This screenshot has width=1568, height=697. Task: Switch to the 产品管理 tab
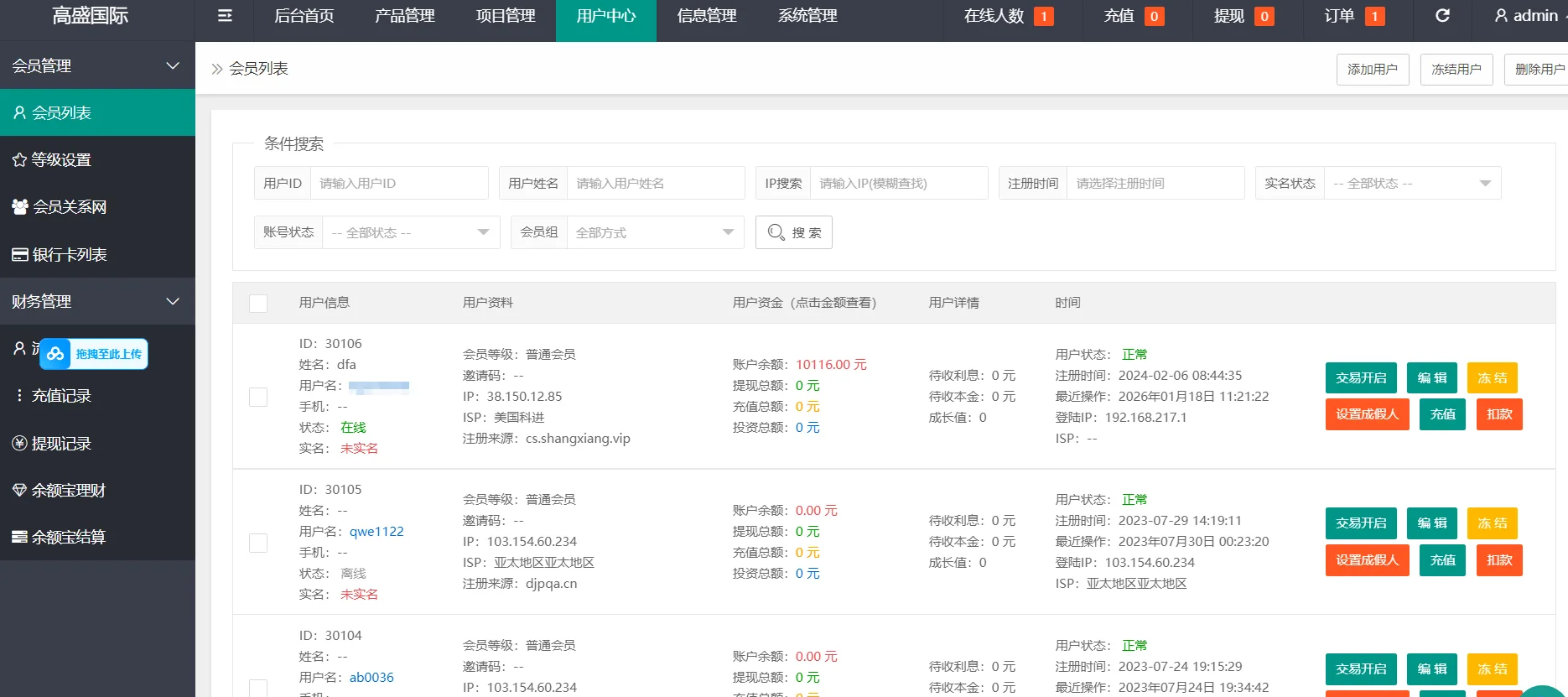405,16
